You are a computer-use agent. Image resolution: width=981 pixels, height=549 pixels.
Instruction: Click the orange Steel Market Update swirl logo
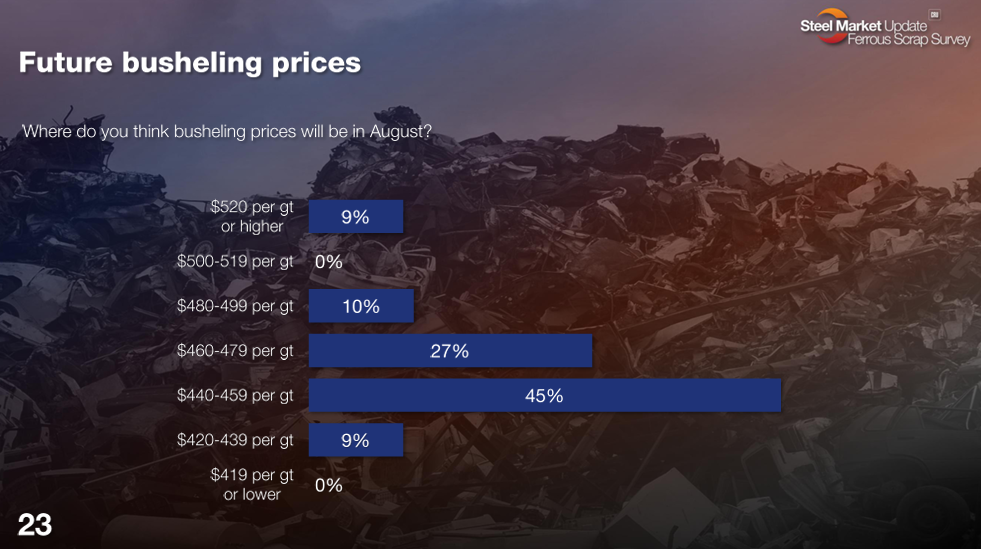[x=832, y=25]
